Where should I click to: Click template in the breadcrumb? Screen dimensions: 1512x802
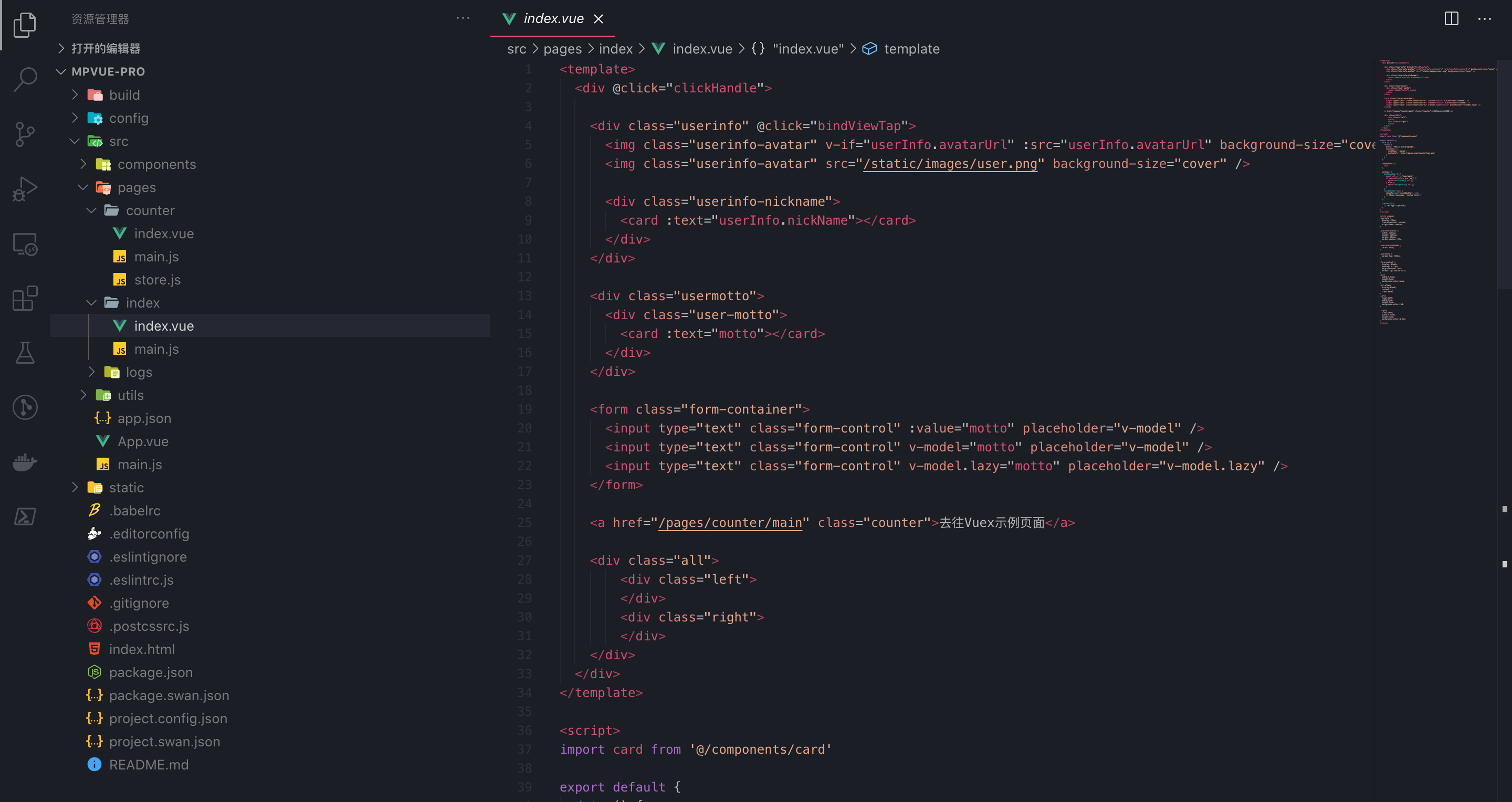[x=911, y=49]
